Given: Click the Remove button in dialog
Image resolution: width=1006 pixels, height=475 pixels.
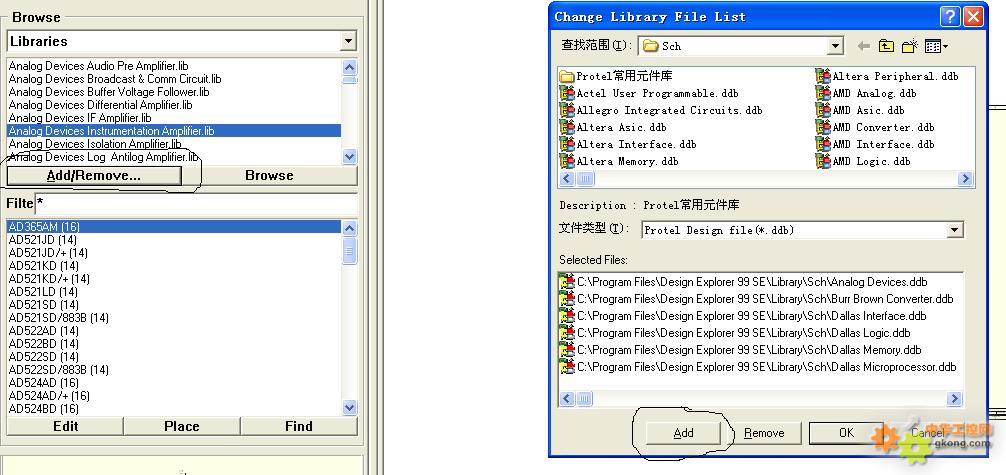Looking at the screenshot, I should coord(764,433).
